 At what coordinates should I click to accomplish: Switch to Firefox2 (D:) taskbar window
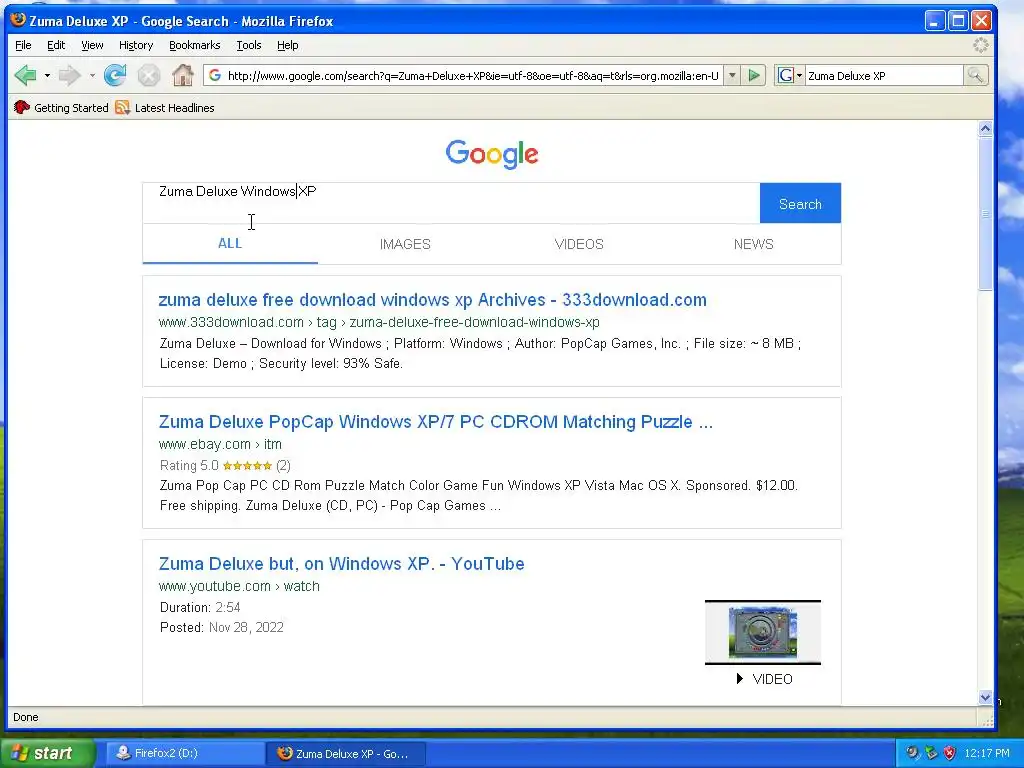point(185,753)
